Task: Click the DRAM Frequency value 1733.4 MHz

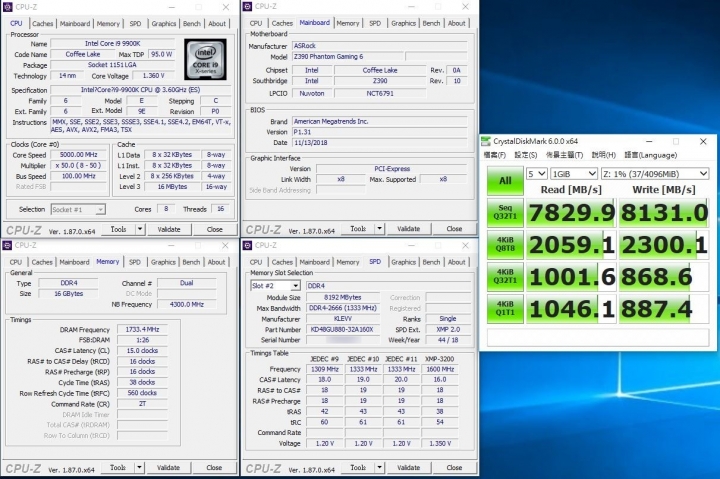Action: 142,329
